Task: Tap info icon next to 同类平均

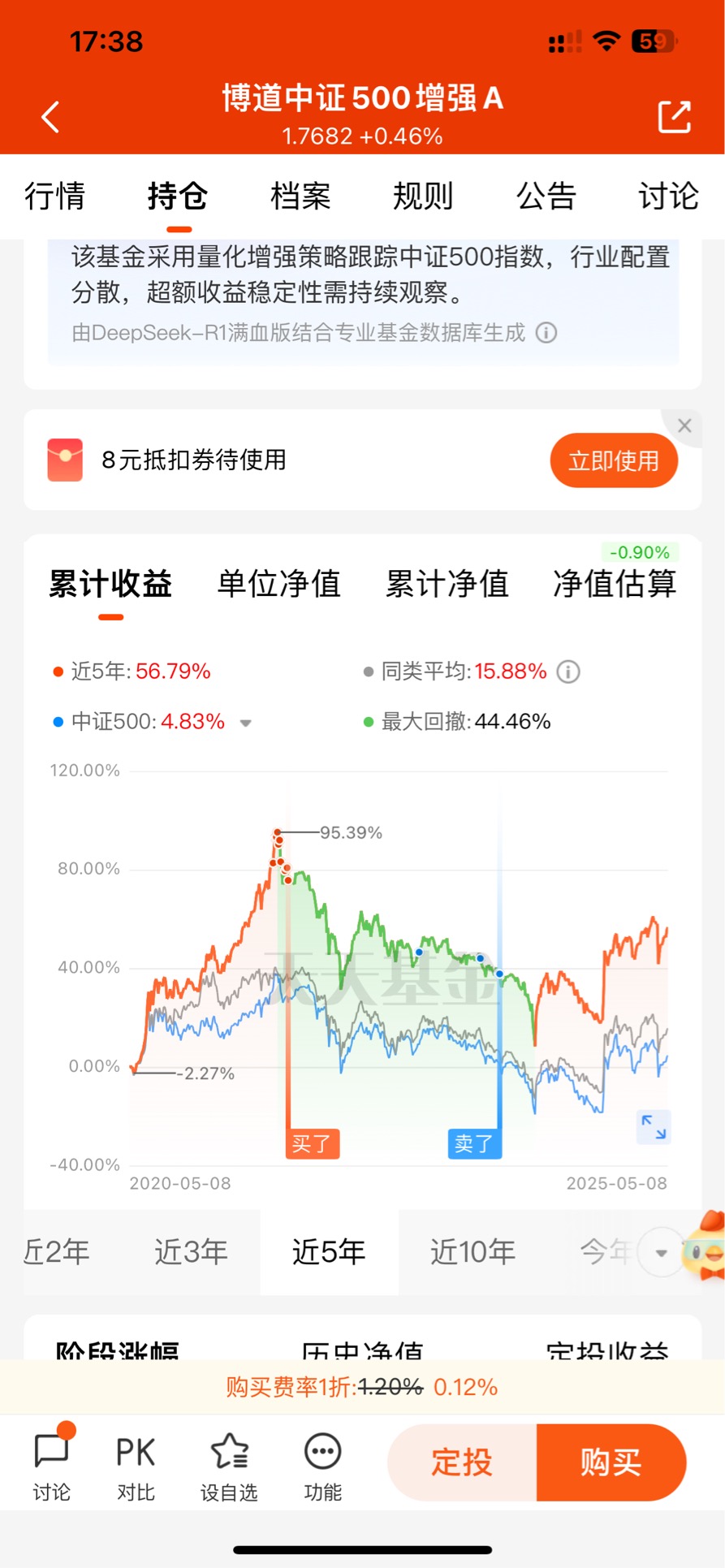Action: [568, 672]
